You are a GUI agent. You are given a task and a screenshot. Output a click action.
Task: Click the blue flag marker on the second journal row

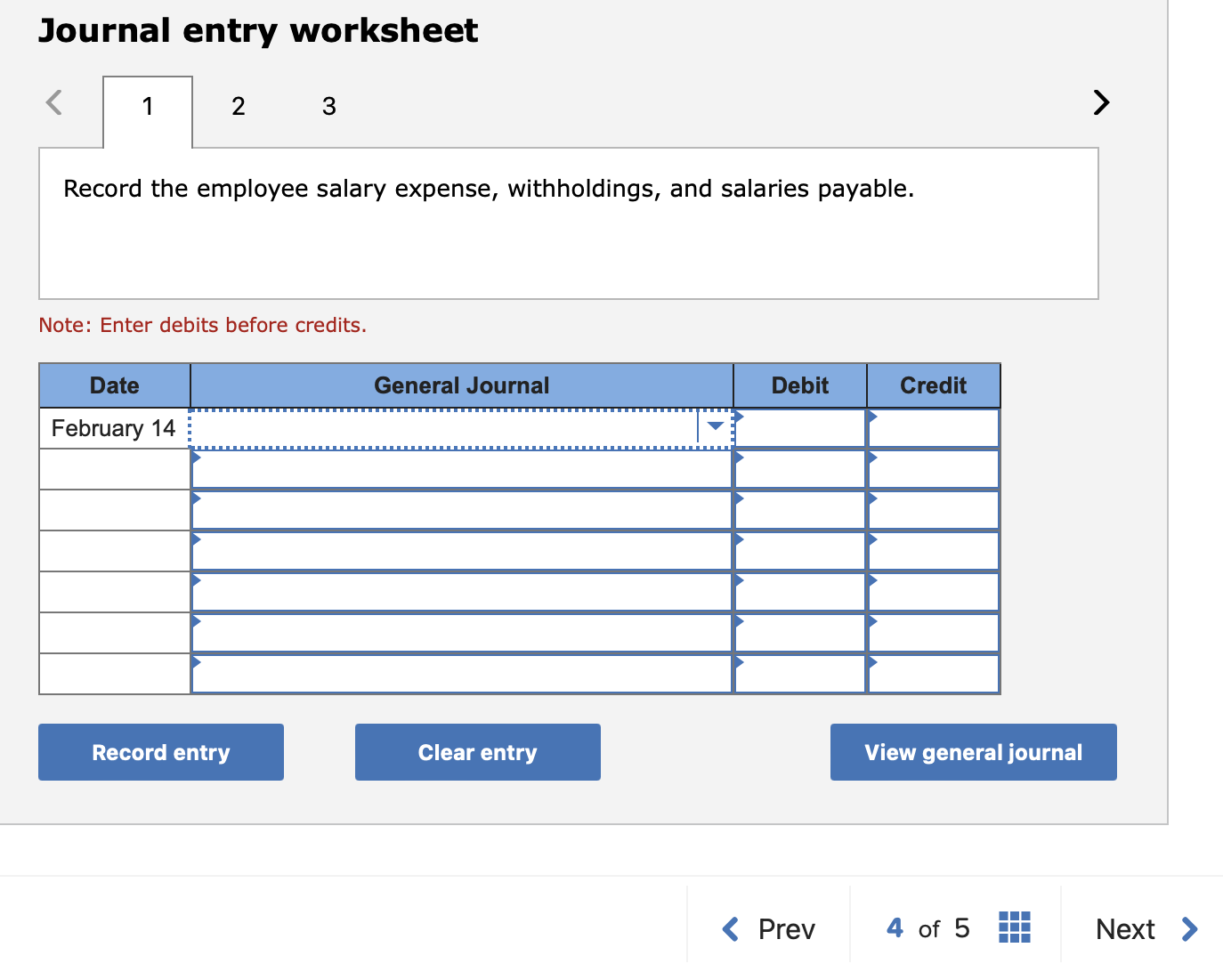(196, 458)
